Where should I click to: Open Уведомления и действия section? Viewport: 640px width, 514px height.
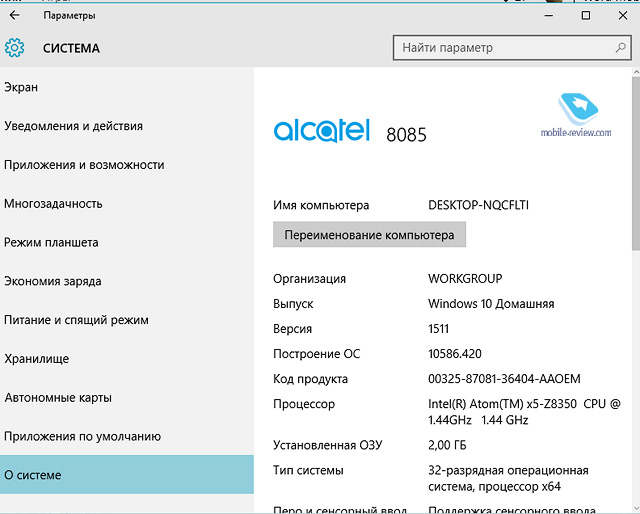[127, 126]
